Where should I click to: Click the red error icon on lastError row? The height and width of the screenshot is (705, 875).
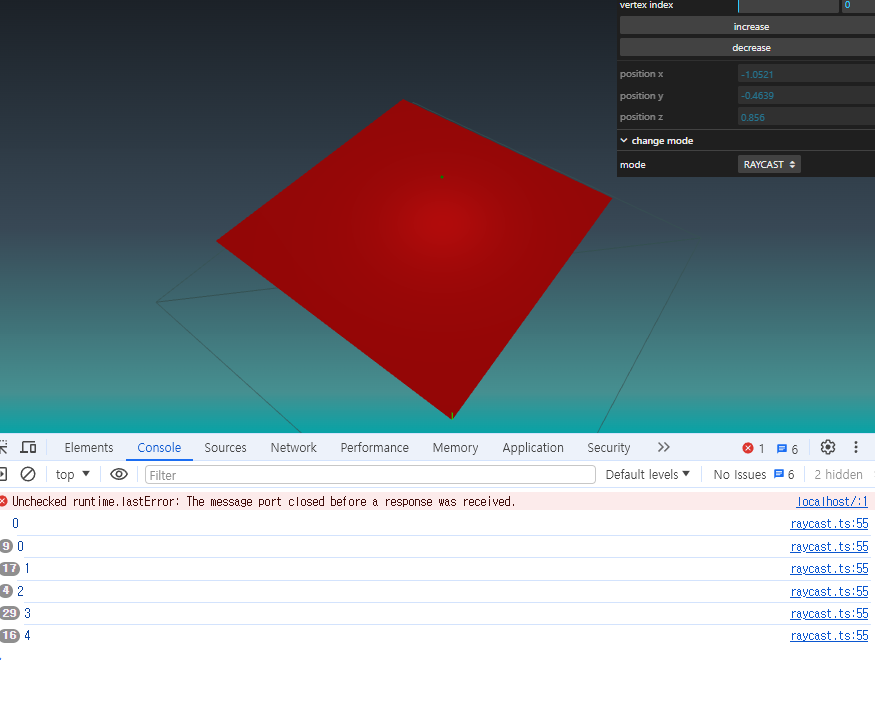(3, 501)
